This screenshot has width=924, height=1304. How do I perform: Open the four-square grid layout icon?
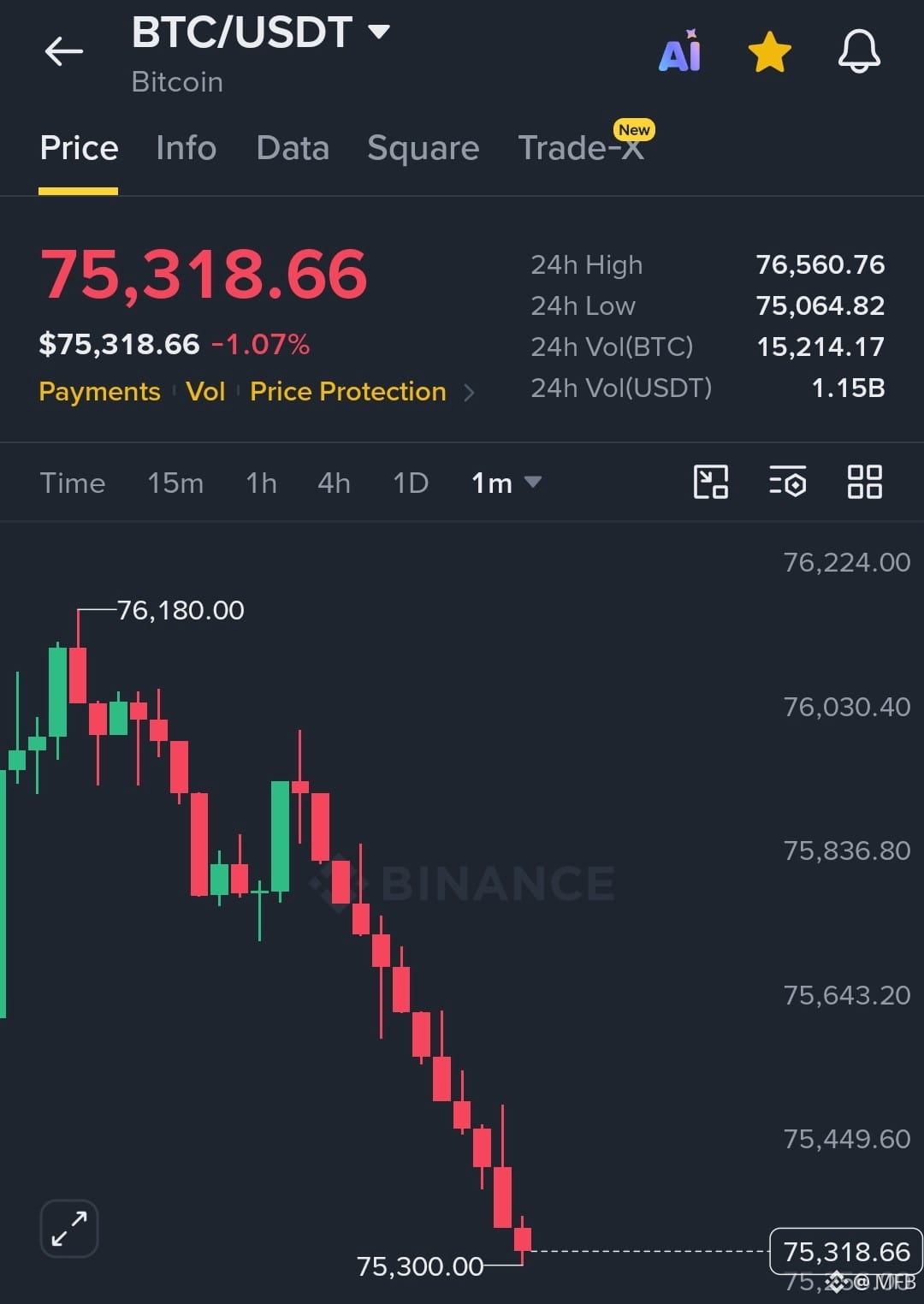pos(864,482)
